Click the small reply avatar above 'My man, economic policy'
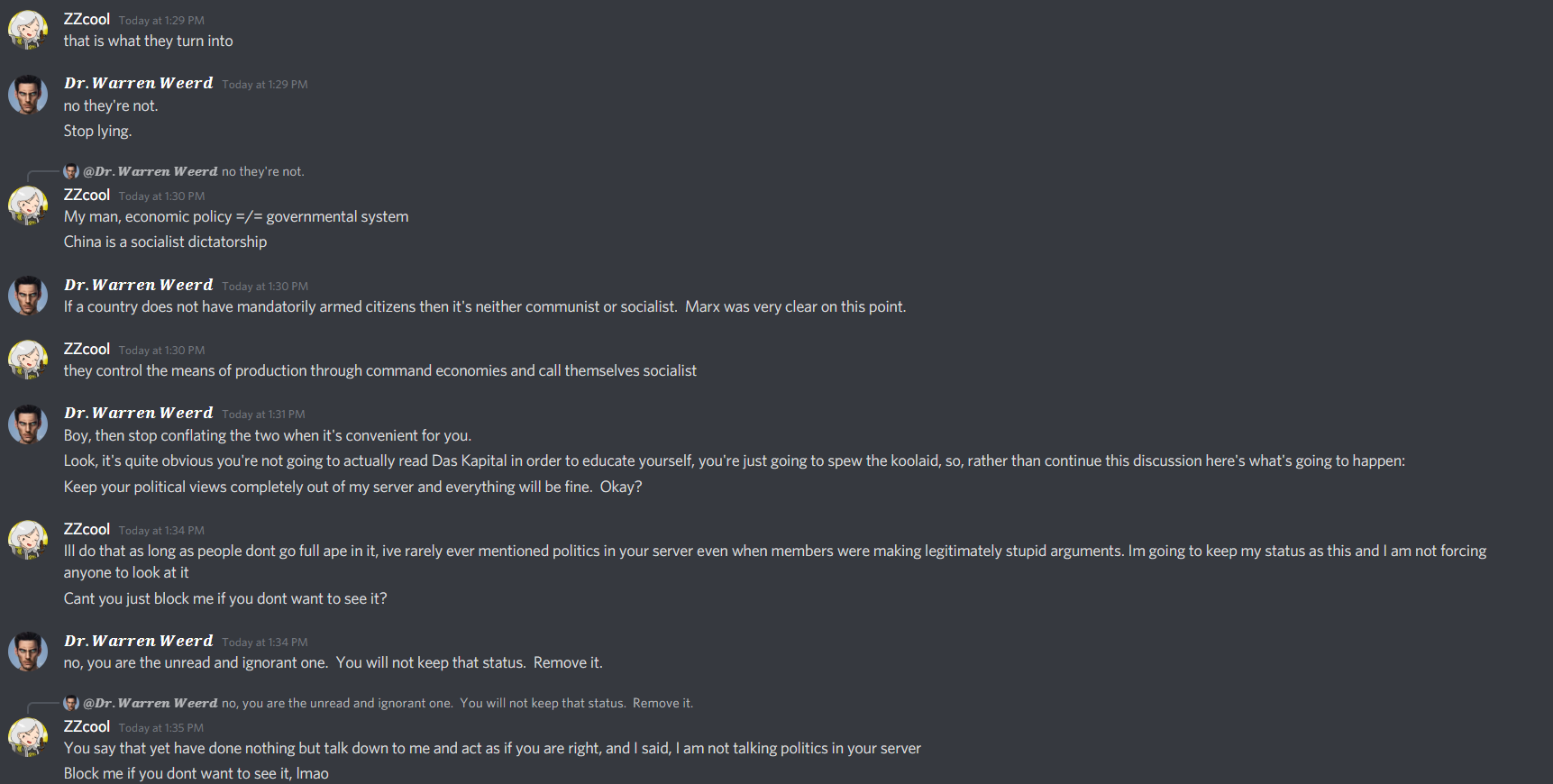The height and width of the screenshot is (784, 1553). click(71, 171)
